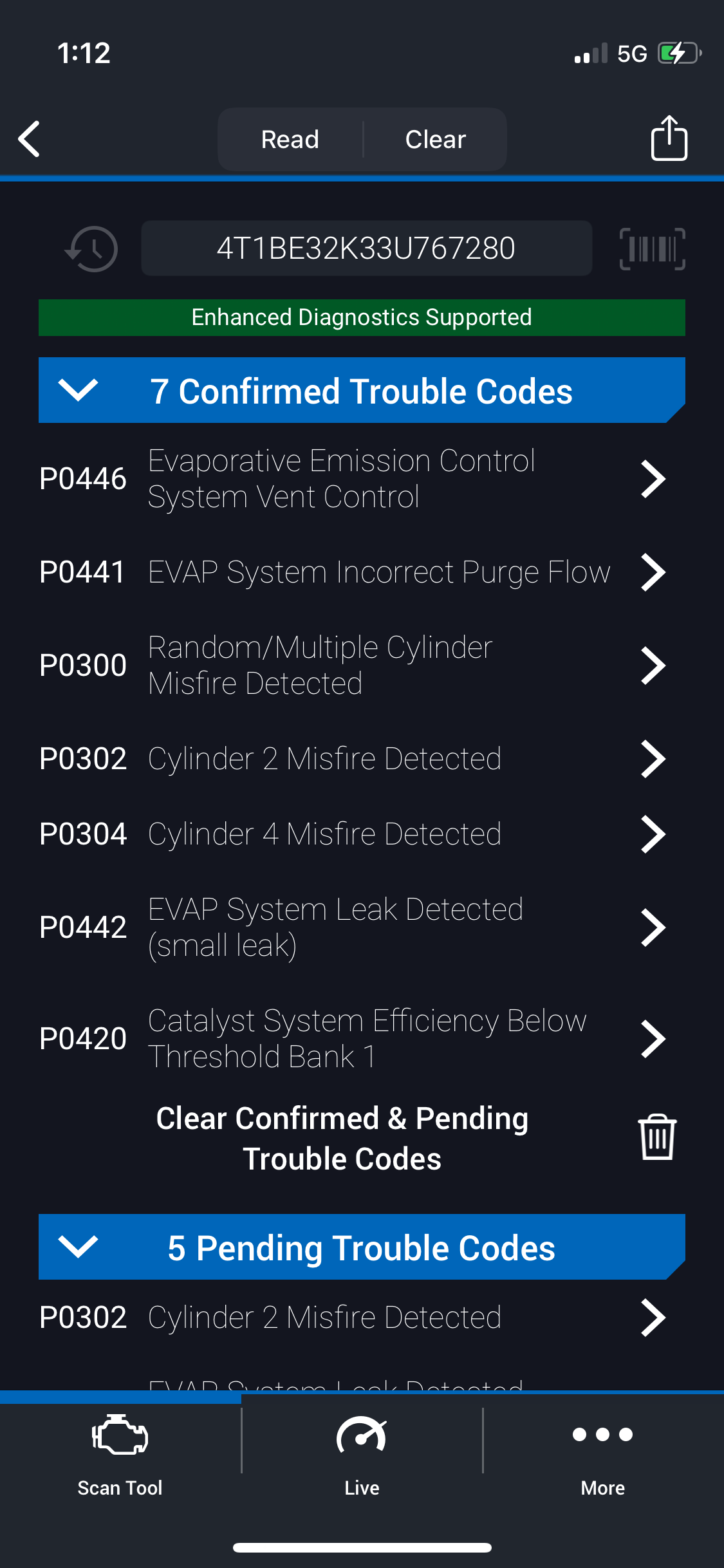Tap the VIN barcode scanner icon

click(x=652, y=249)
